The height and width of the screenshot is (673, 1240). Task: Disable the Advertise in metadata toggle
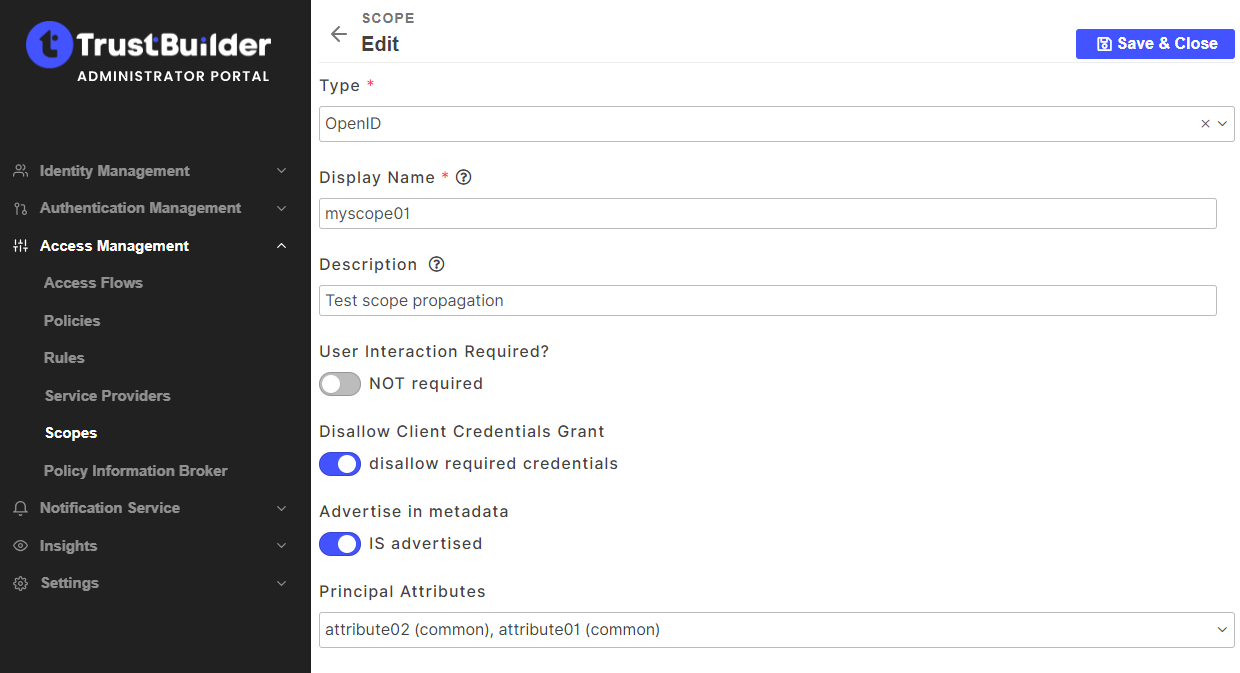(x=340, y=544)
